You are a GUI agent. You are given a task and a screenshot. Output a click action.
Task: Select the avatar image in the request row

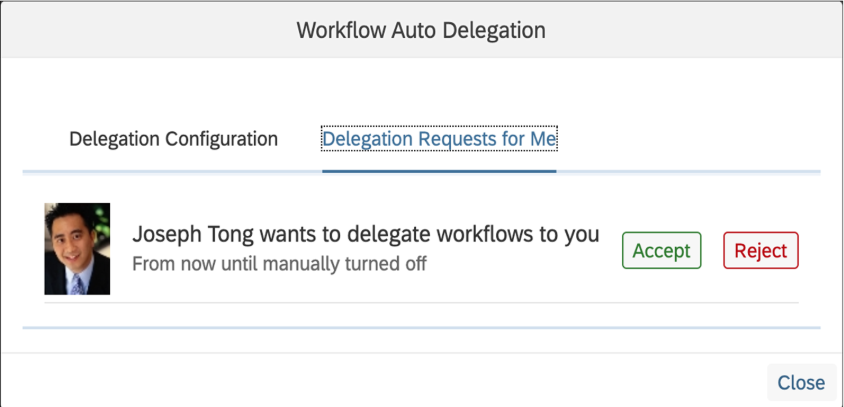pyautogui.click(x=77, y=249)
